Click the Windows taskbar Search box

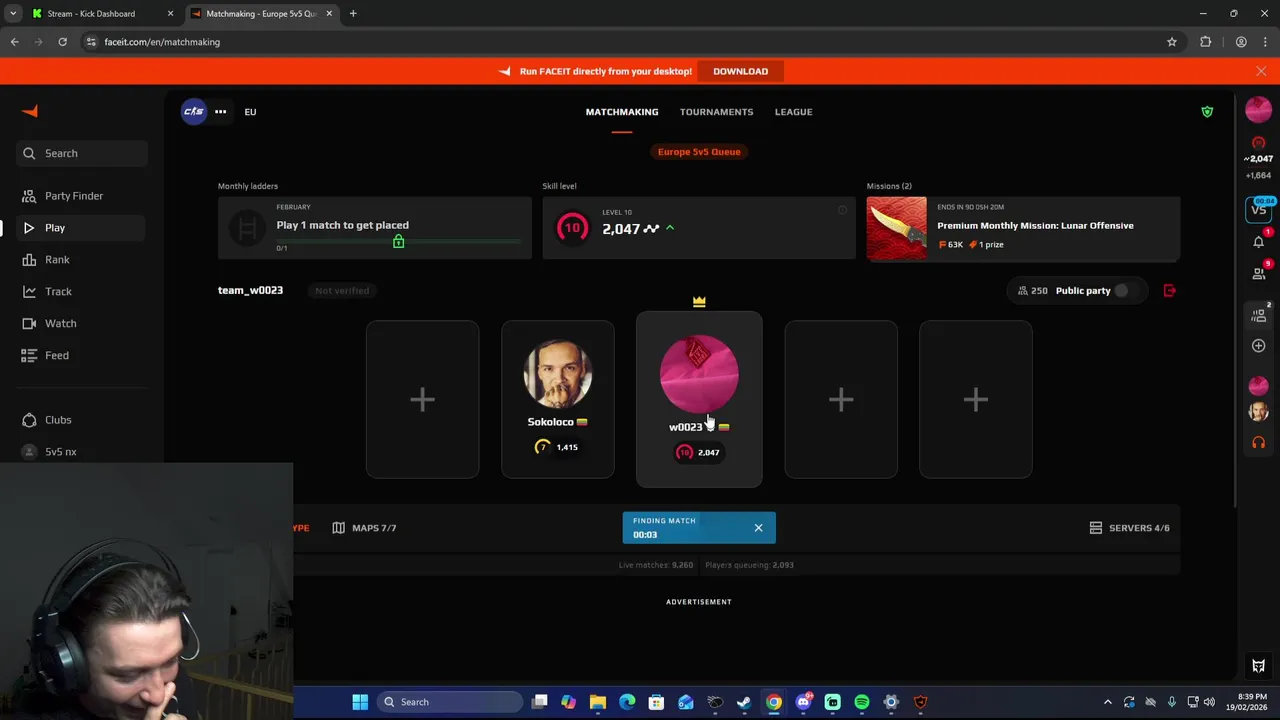[450, 702]
